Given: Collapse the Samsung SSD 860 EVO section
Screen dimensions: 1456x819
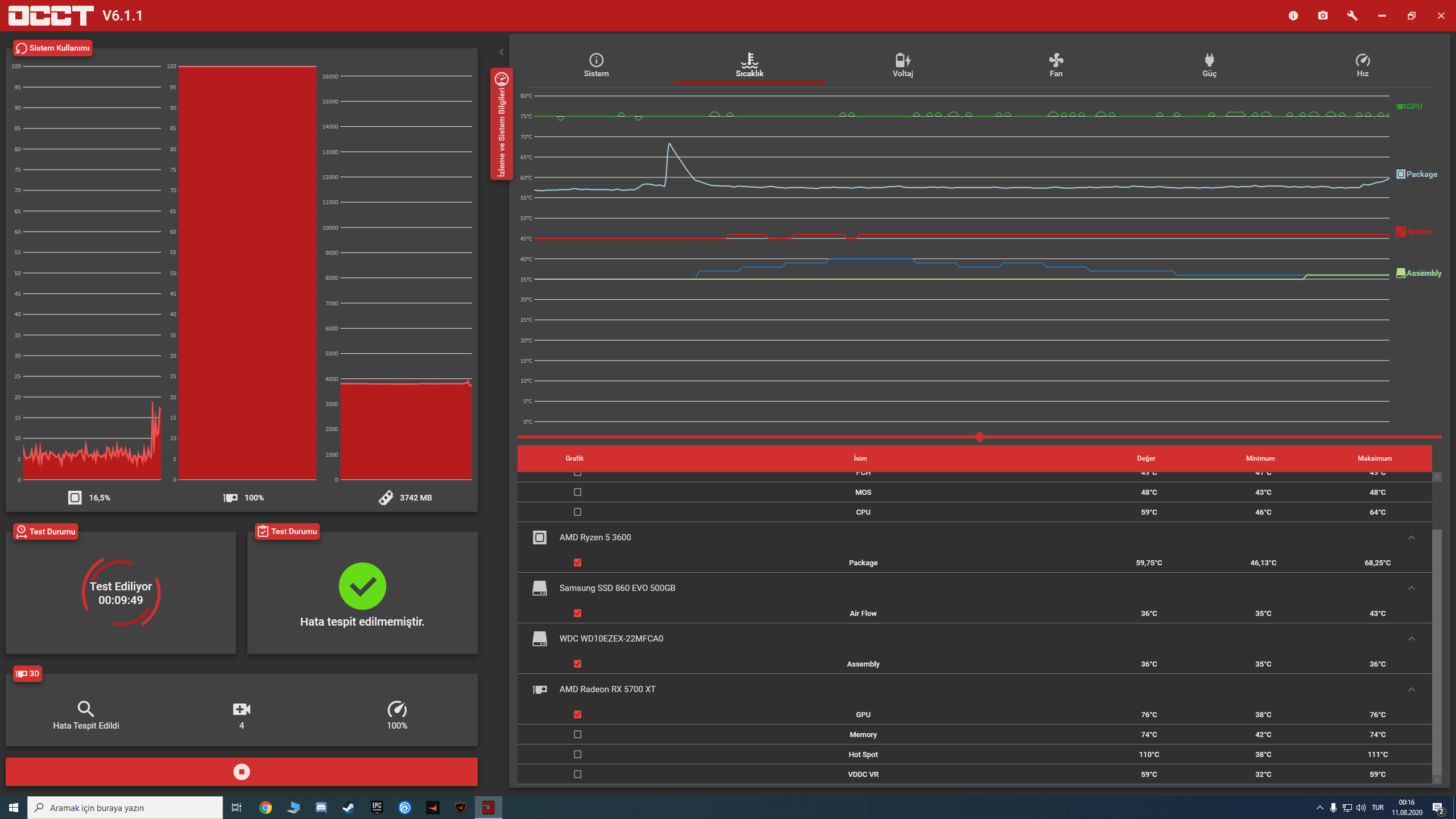Looking at the screenshot, I should (x=1411, y=588).
